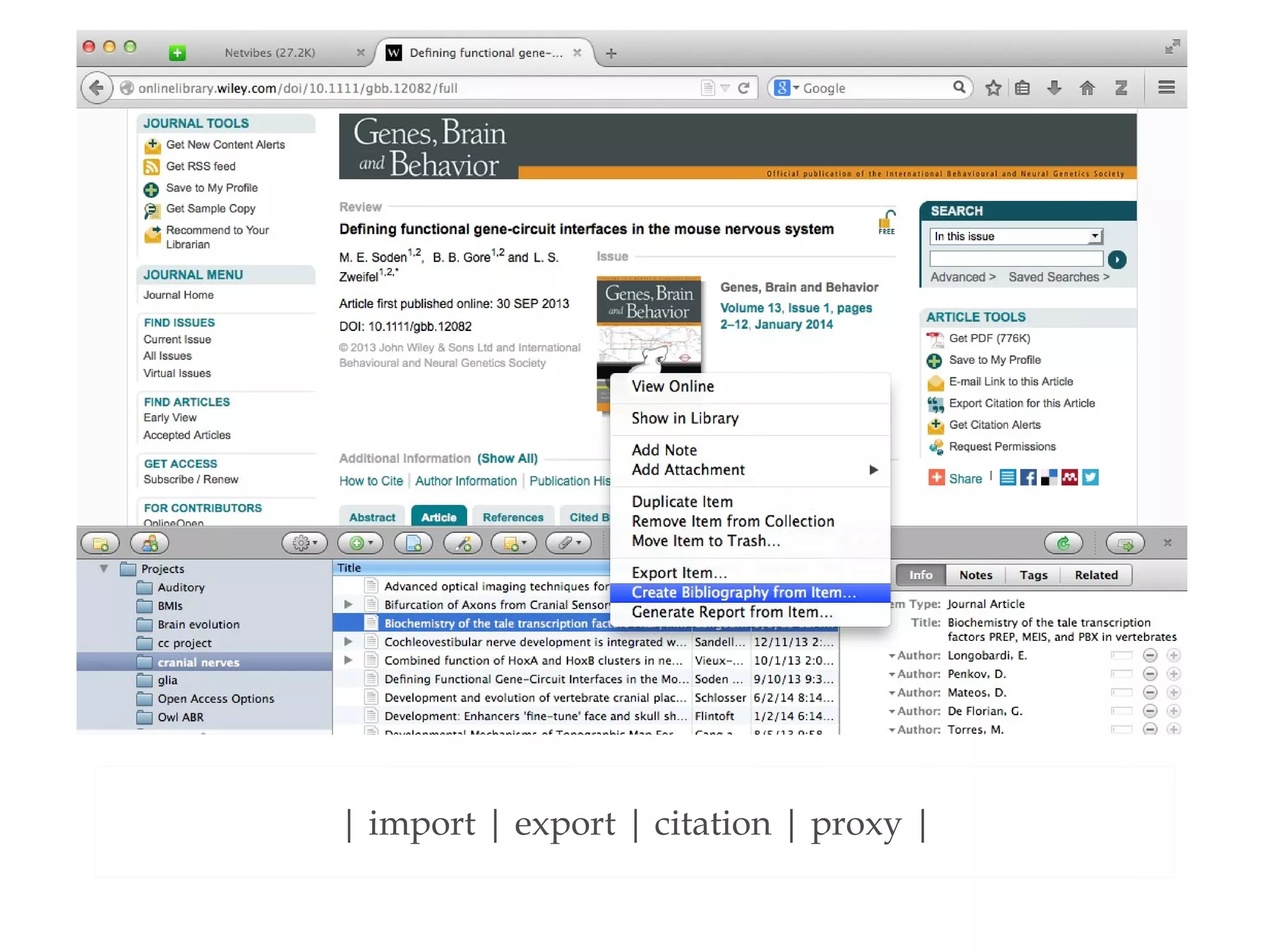
Task: Open the downloads arrow icon
Action: click(1054, 88)
